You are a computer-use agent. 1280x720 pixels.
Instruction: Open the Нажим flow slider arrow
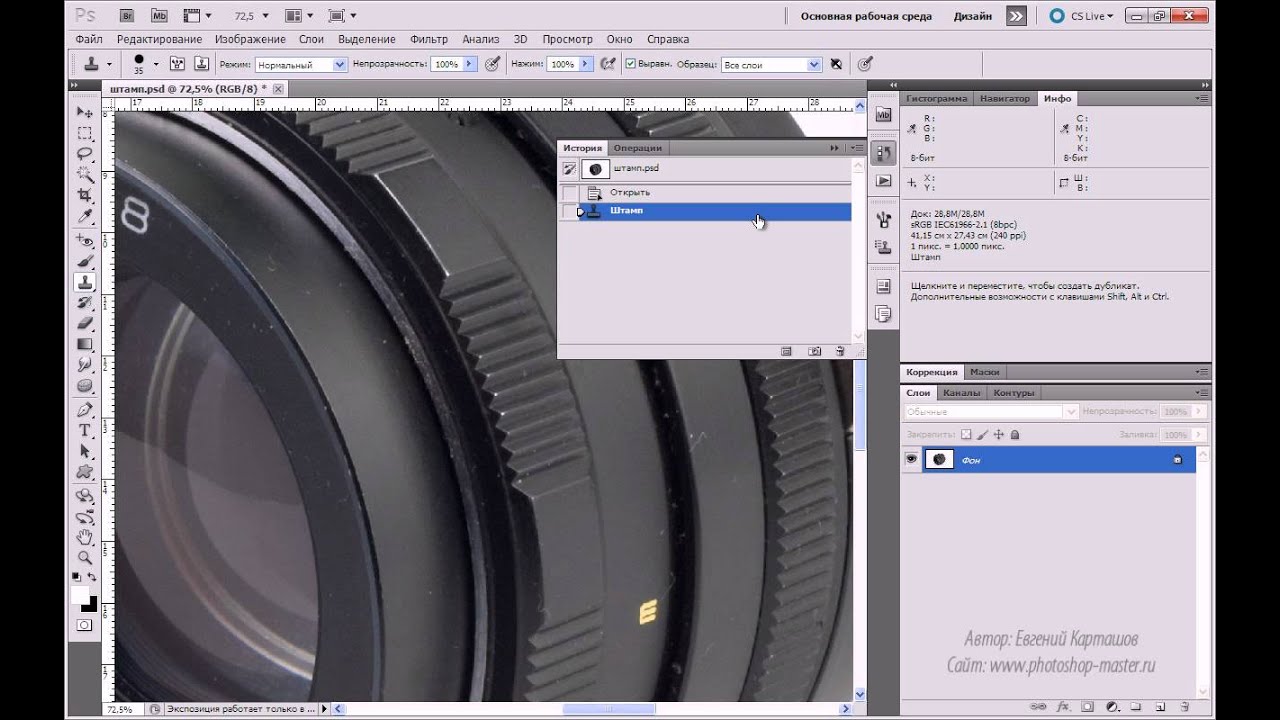pos(585,64)
